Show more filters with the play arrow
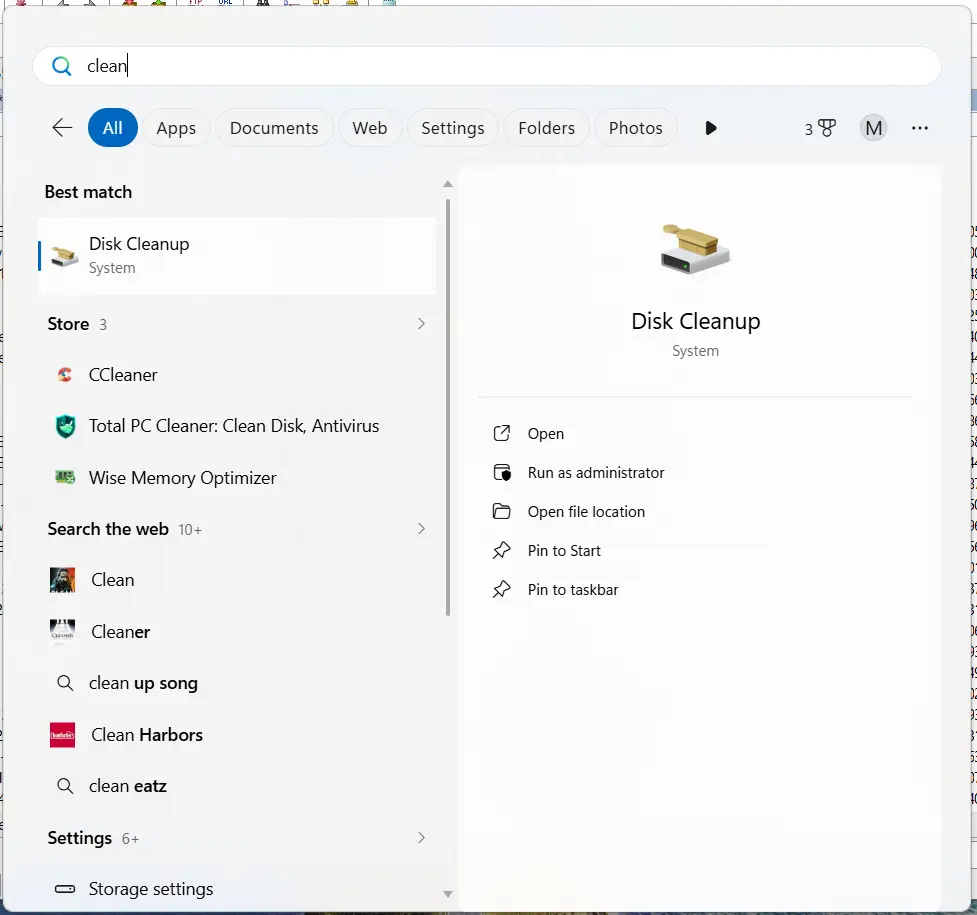977x915 pixels. [710, 128]
